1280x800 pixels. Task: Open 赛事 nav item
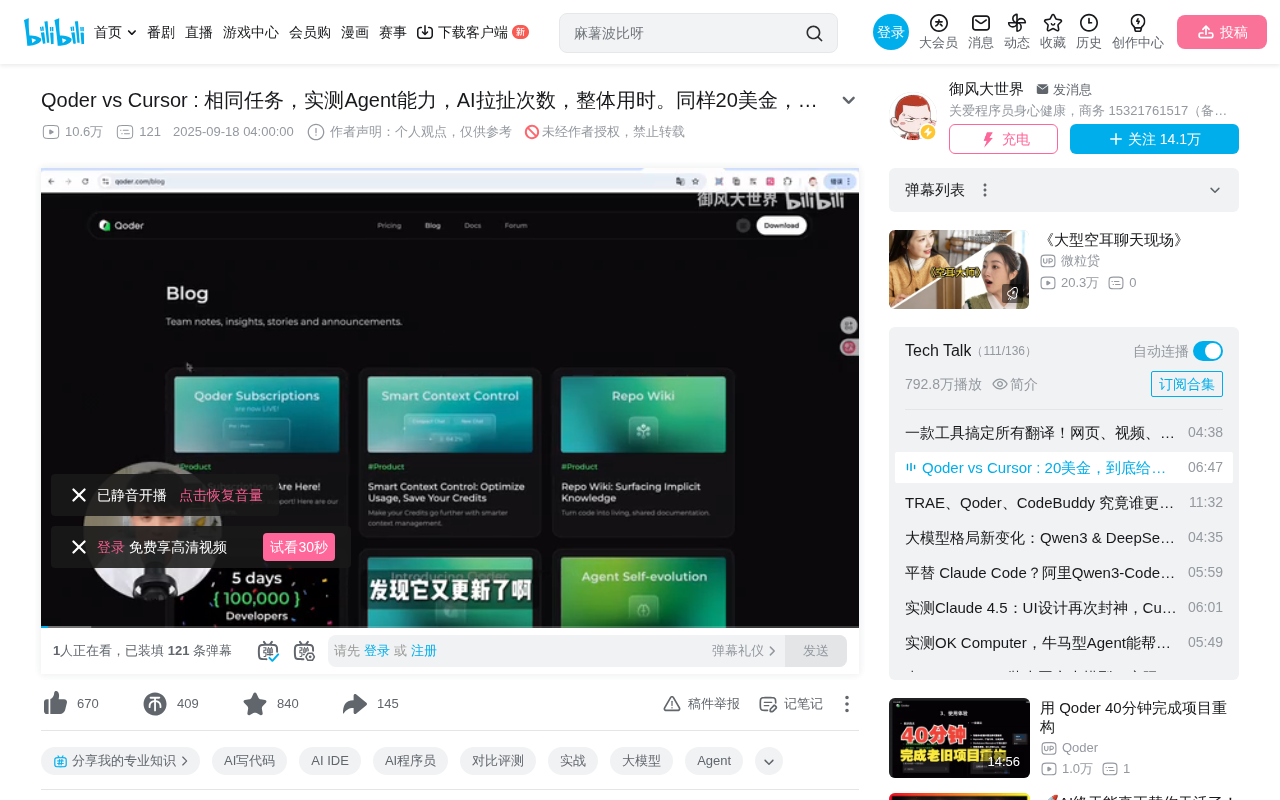[393, 32]
